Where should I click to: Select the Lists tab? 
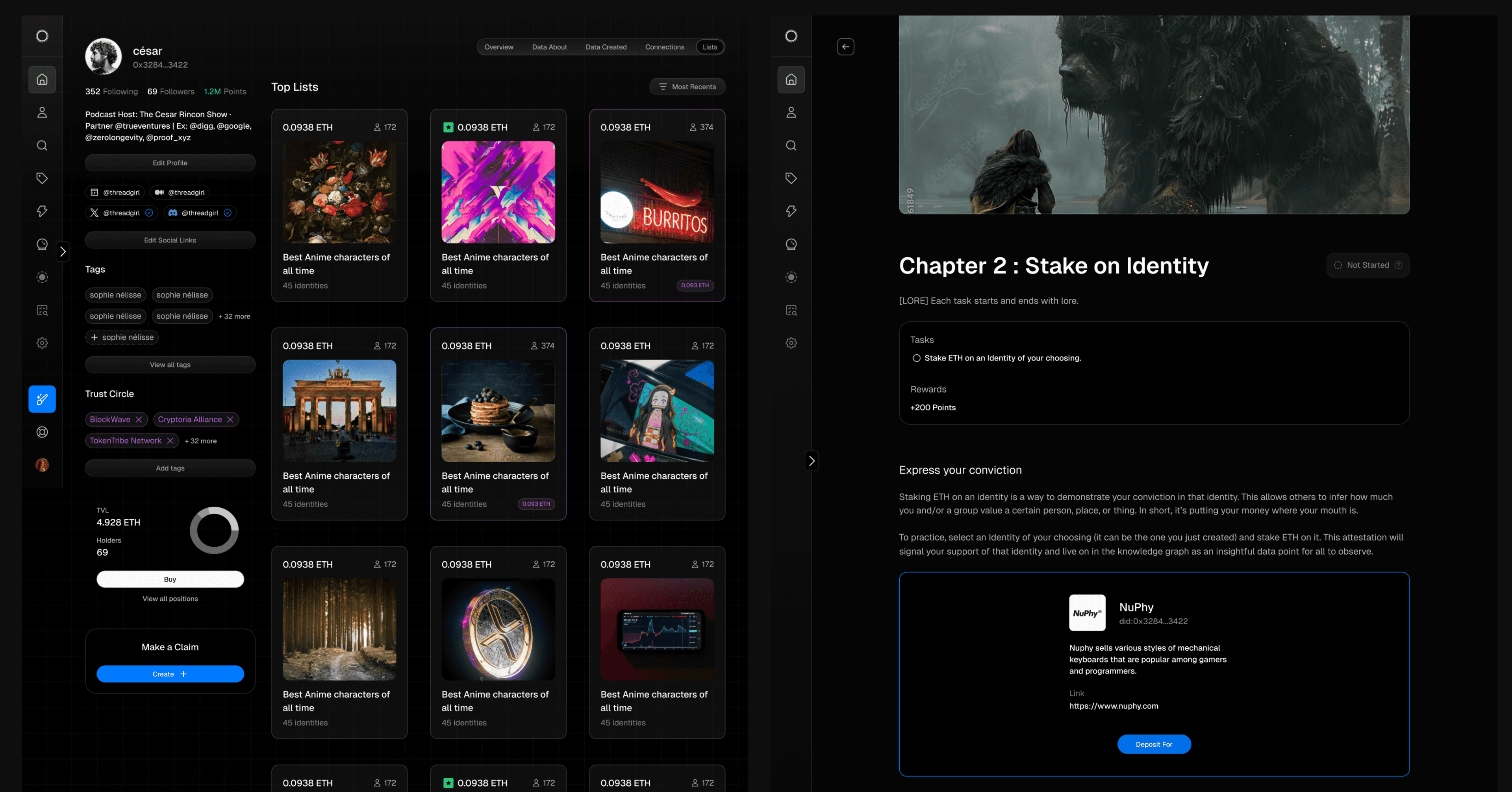click(x=710, y=47)
